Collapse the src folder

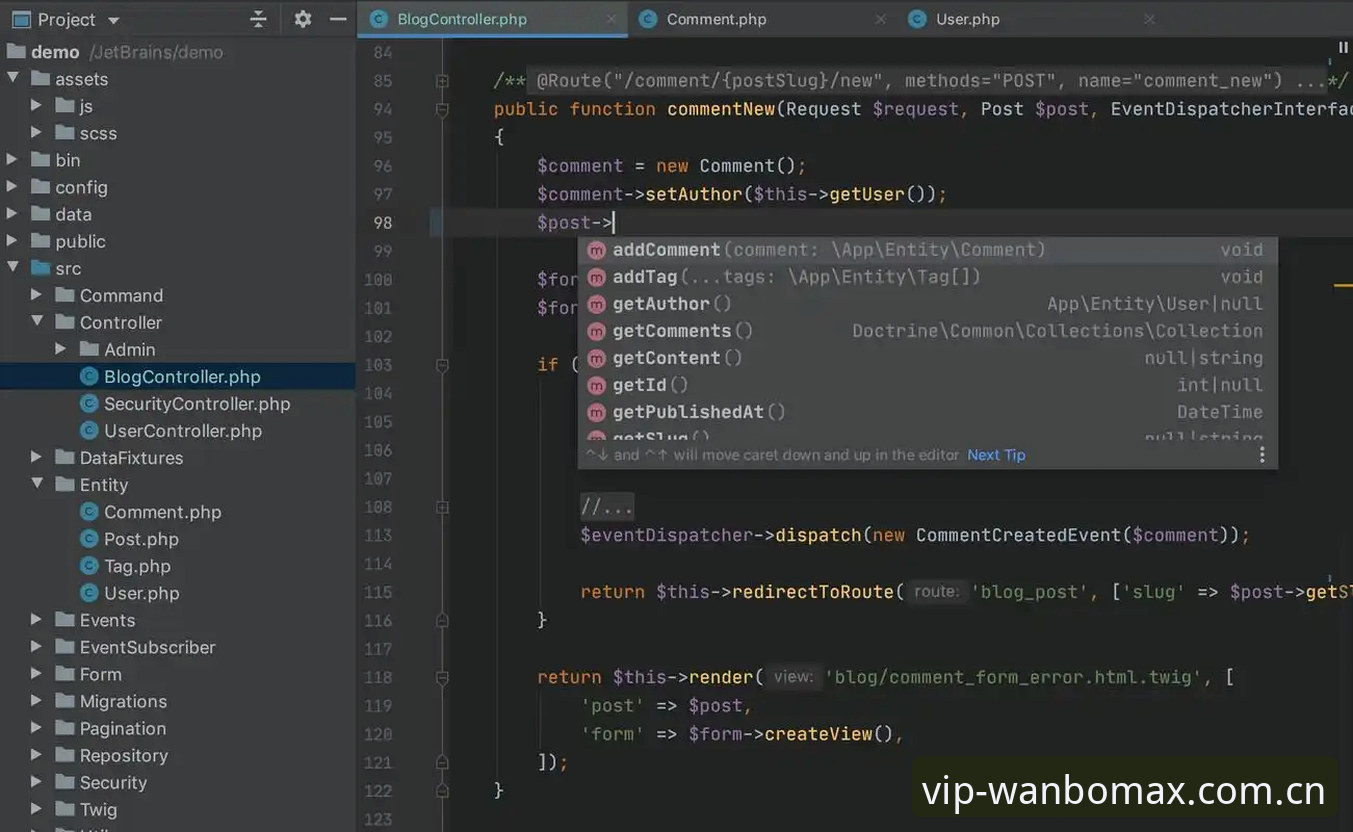13,267
